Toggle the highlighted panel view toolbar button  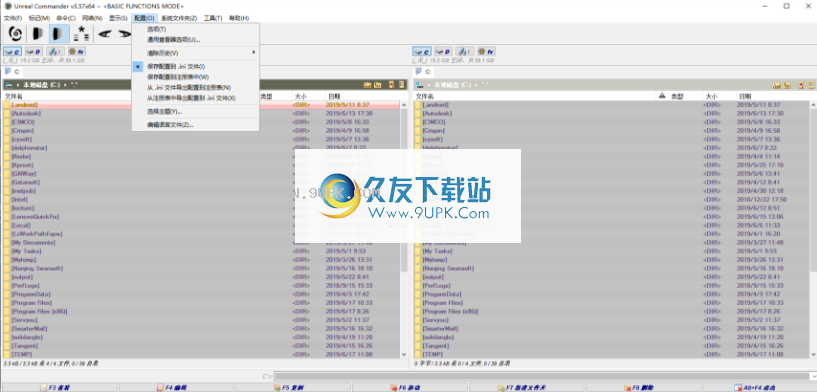coord(59,34)
